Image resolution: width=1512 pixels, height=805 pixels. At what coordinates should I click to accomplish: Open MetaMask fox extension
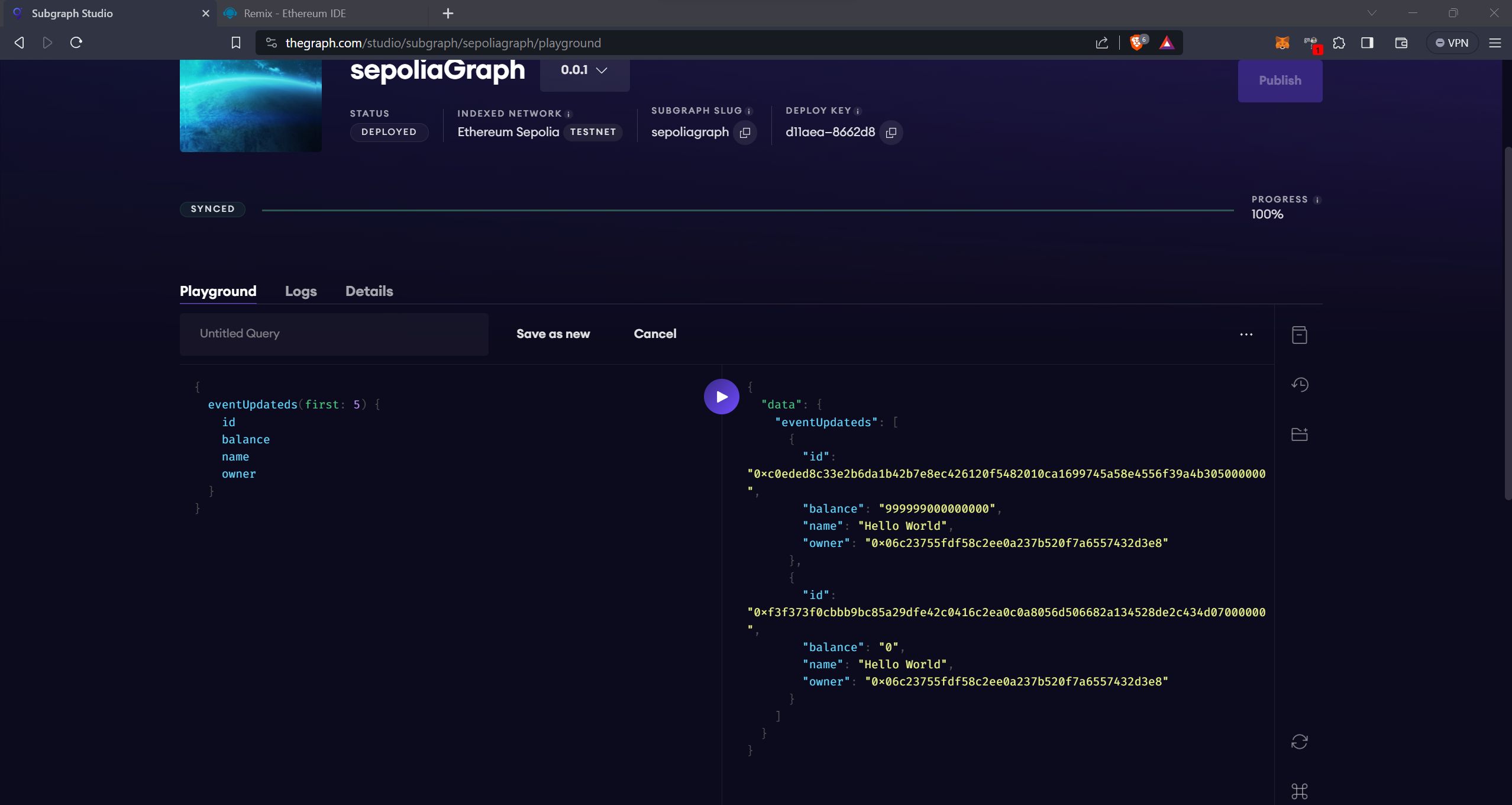pyautogui.click(x=1282, y=43)
